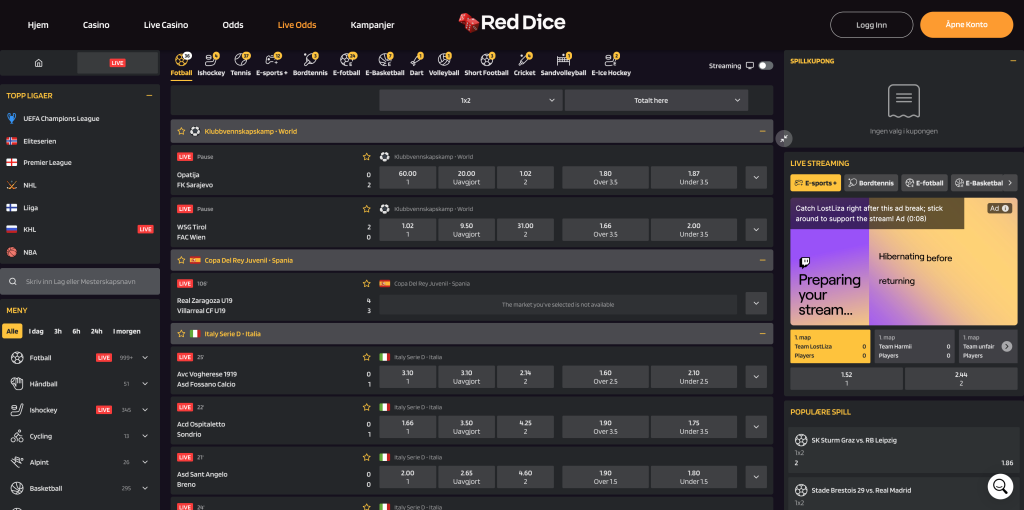Expand more markets for WSG Tirol match
This screenshot has height=510, width=1024.
pyautogui.click(x=756, y=229)
